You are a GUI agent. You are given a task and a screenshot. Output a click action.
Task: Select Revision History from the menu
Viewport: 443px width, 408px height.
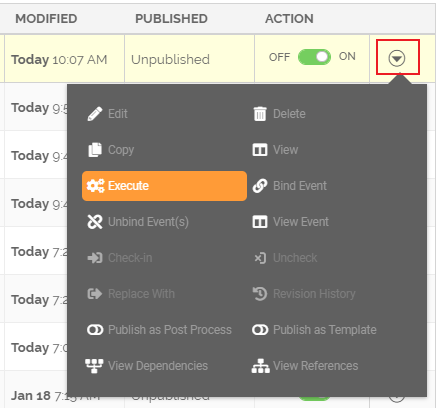point(304,294)
